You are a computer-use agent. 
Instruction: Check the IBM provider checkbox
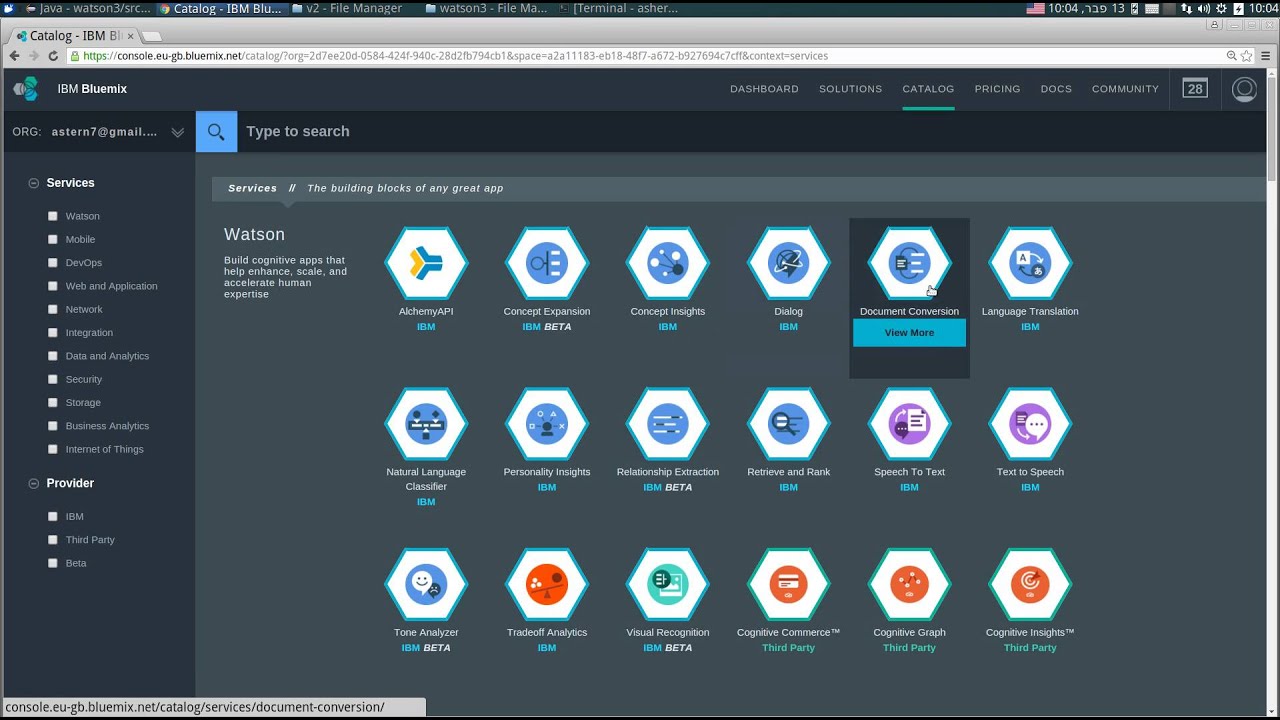(x=53, y=516)
